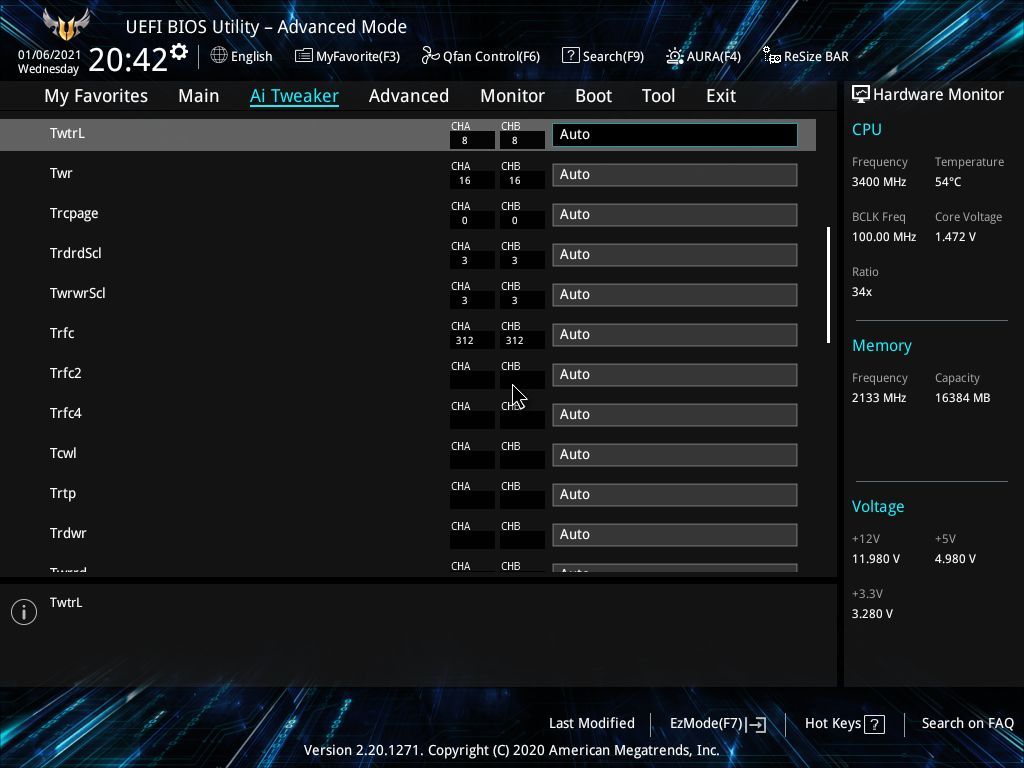
Task: Select the Trfc4 setting label
Action: (x=65, y=413)
